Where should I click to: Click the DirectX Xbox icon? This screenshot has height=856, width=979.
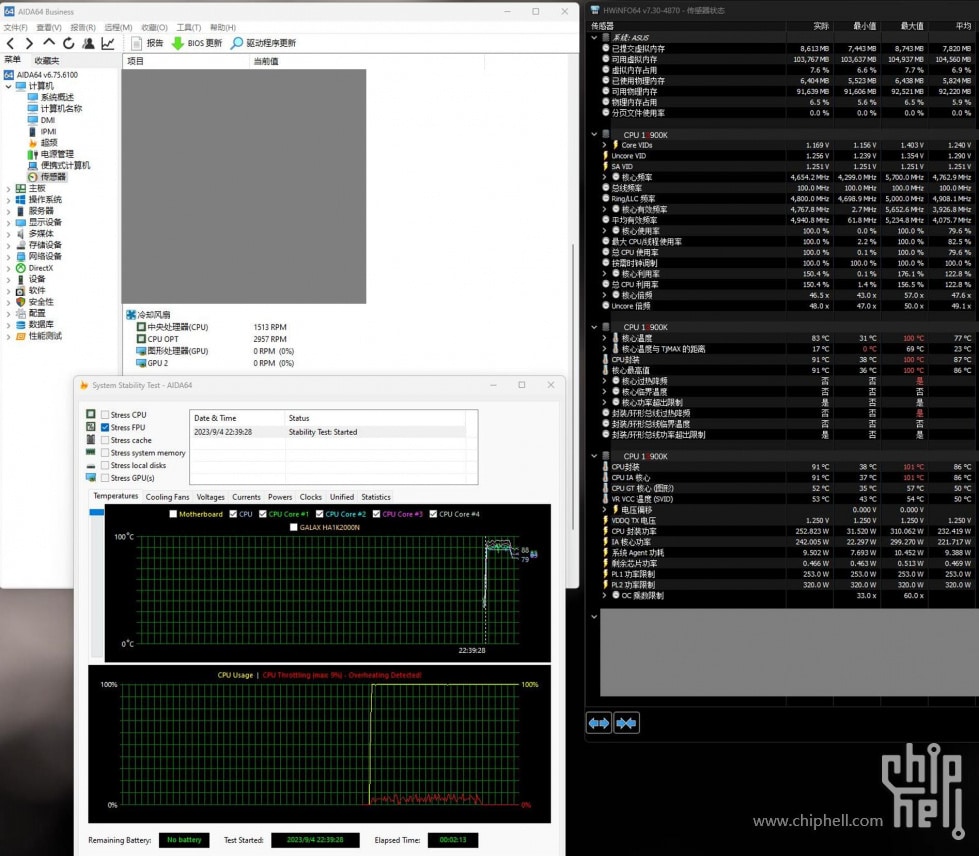coord(21,268)
